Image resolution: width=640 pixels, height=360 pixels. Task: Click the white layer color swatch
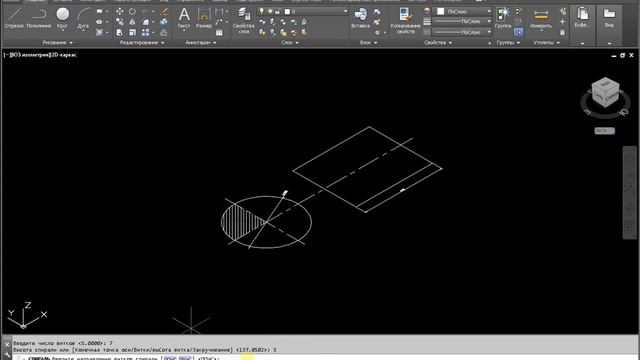tap(287, 11)
